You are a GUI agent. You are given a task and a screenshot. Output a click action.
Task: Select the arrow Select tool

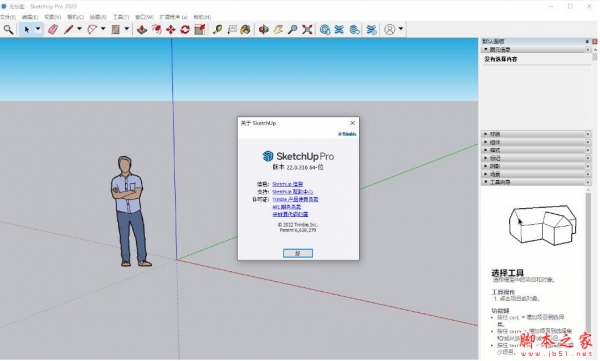[26, 29]
